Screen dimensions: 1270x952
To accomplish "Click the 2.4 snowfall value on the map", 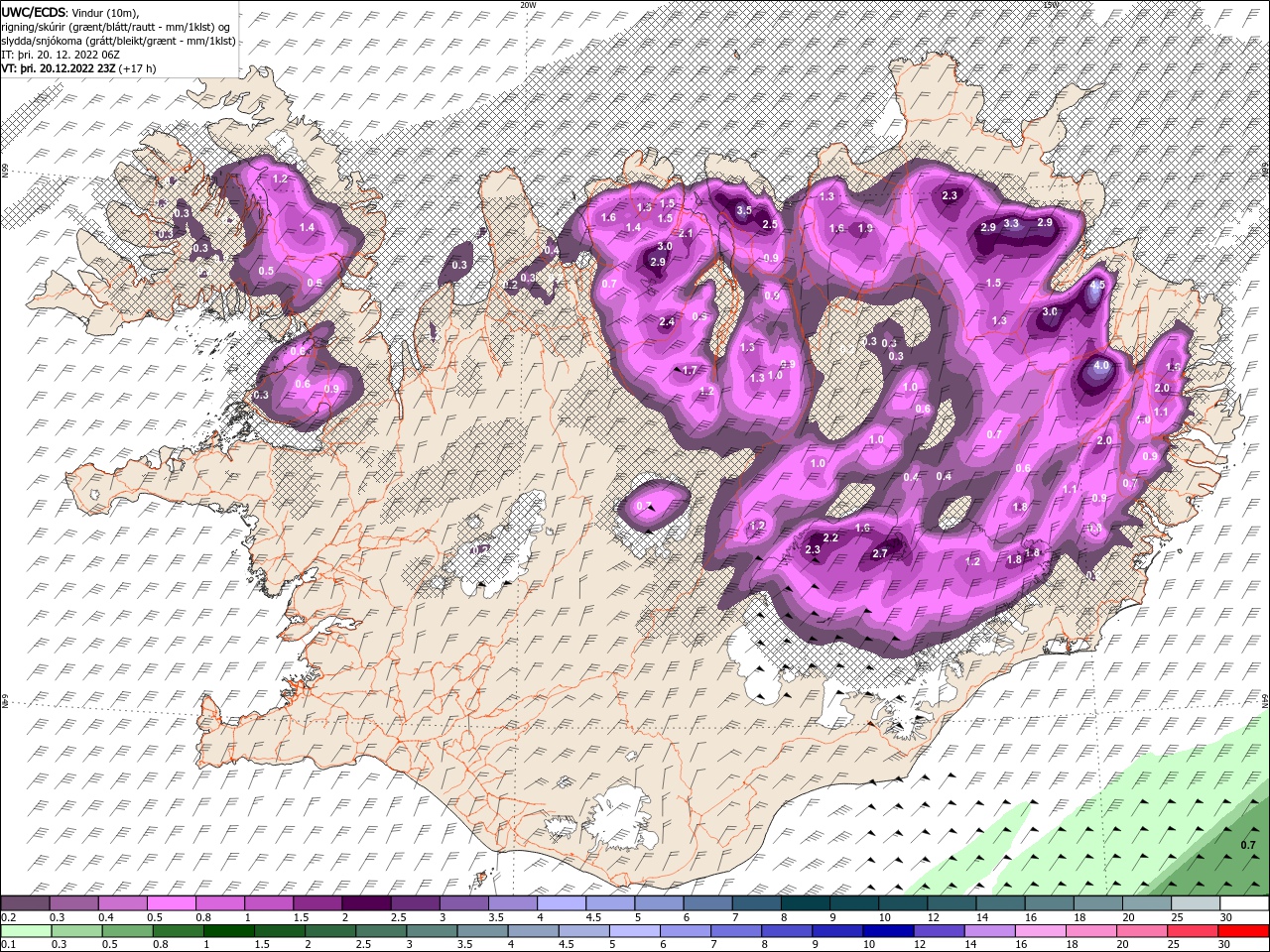I will (x=667, y=321).
